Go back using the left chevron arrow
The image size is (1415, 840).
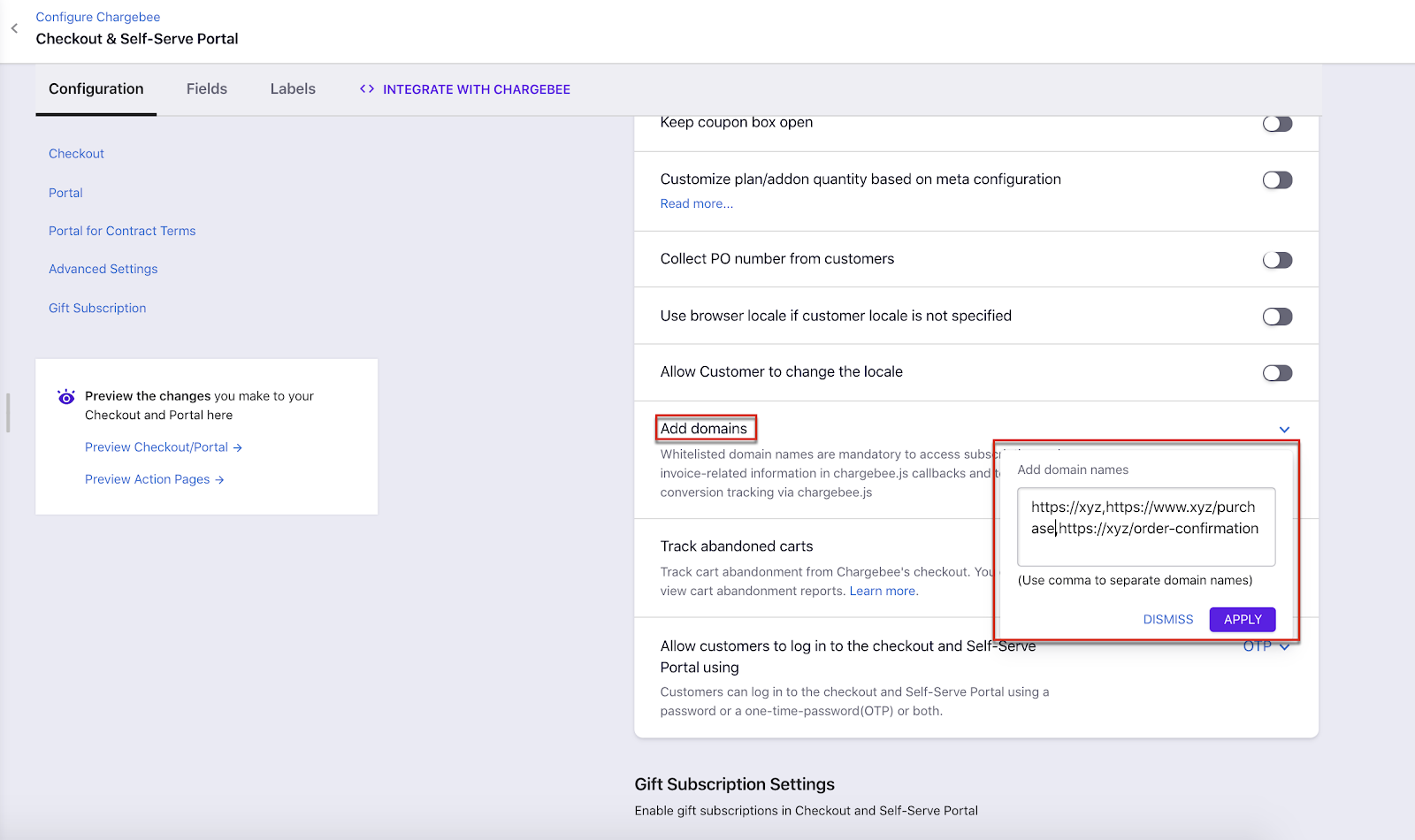[x=14, y=28]
